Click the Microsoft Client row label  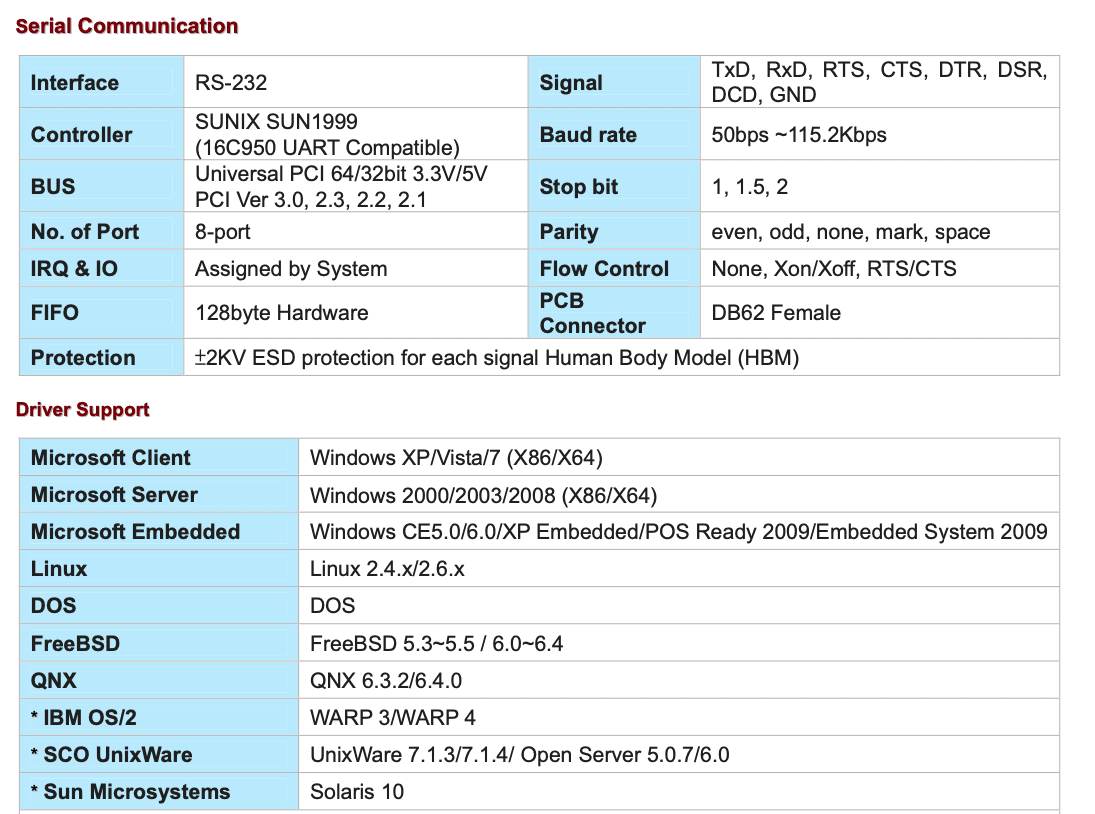point(110,458)
